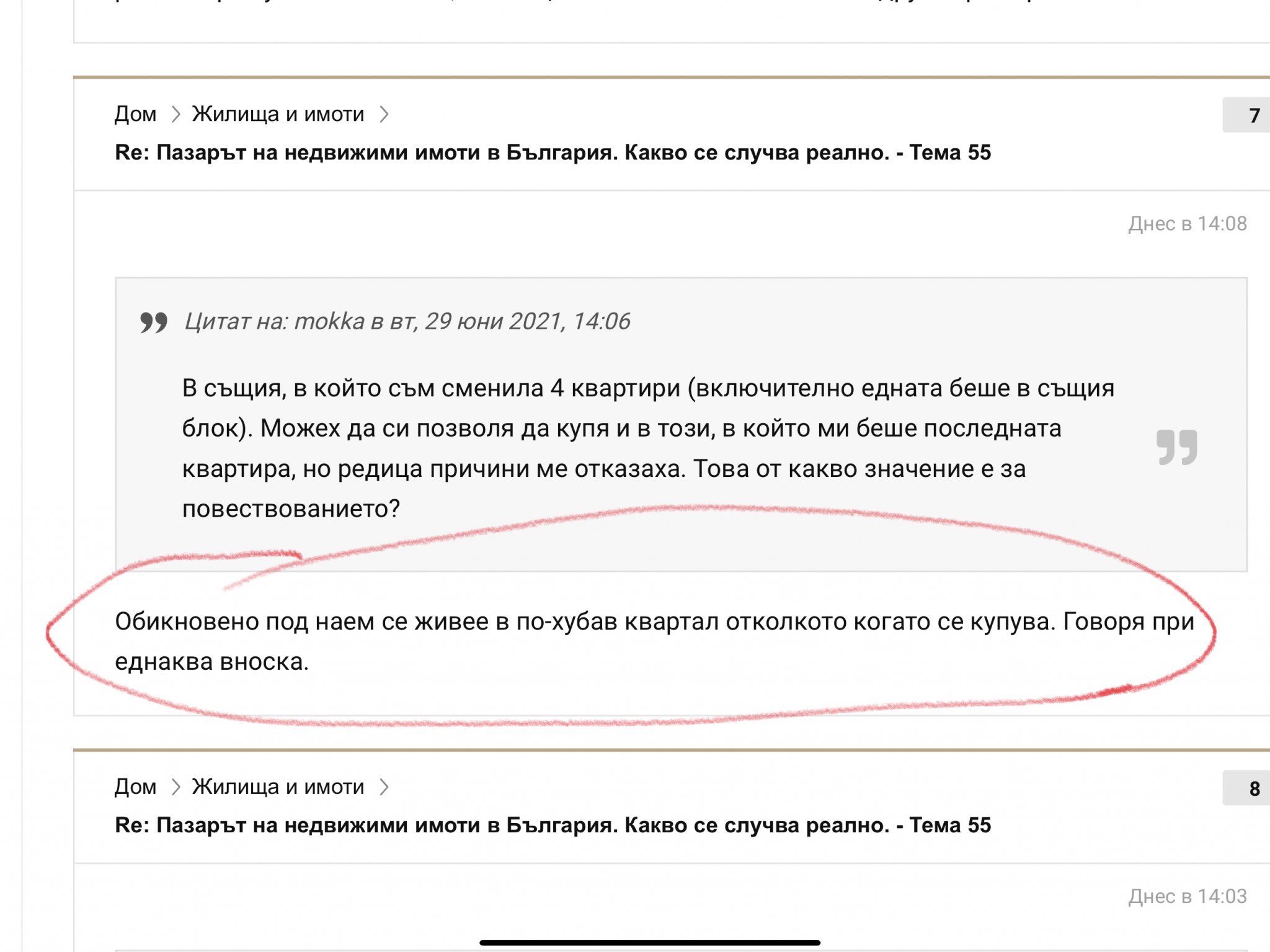Click the Днес в 14:03 timestamp
Viewport: 1270px width, 952px height.
click(1187, 897)
